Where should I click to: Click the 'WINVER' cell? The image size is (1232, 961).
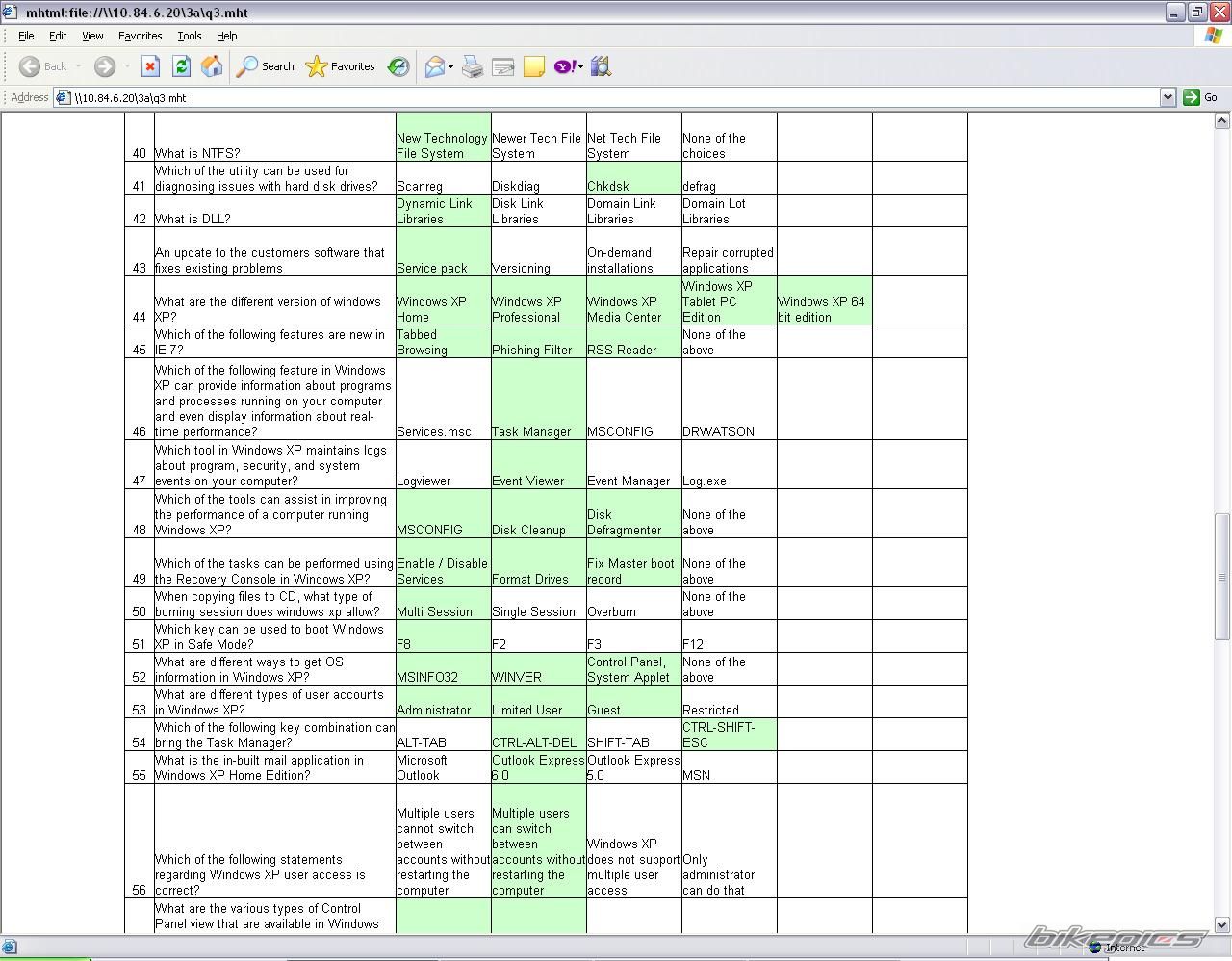pyautogui.click(x=538, y=669)
